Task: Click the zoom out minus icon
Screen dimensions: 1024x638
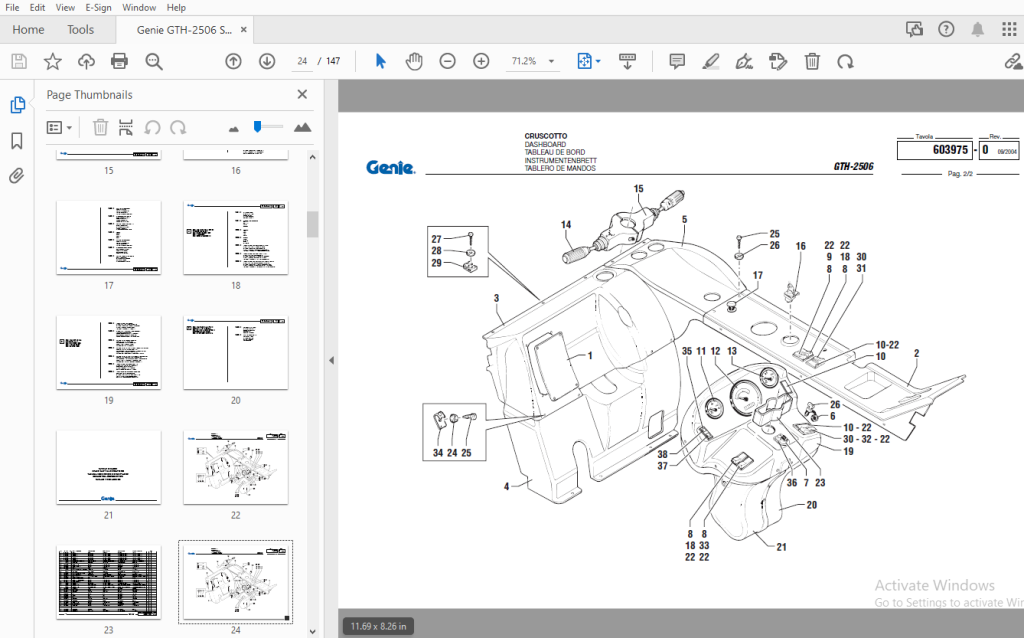Action: coord(447,61)
